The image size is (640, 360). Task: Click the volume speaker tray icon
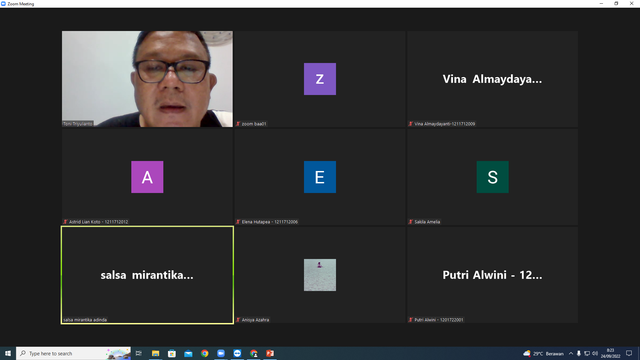pyautogui.click(x=595, y=353)
